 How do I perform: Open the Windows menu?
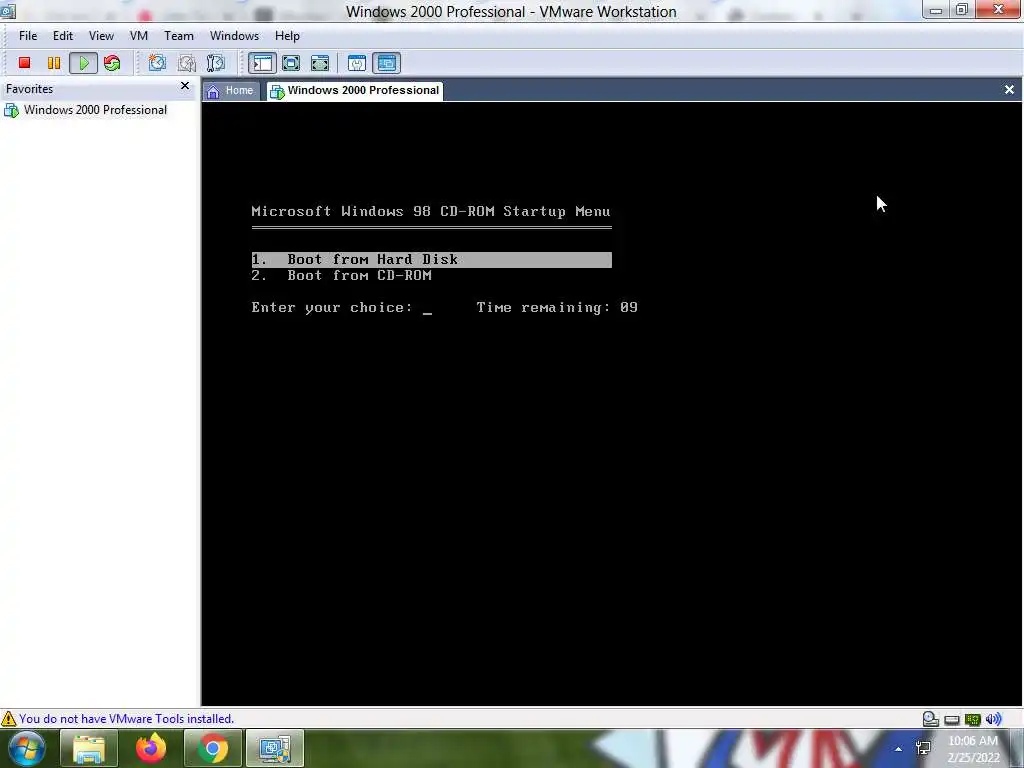point(234,36)
